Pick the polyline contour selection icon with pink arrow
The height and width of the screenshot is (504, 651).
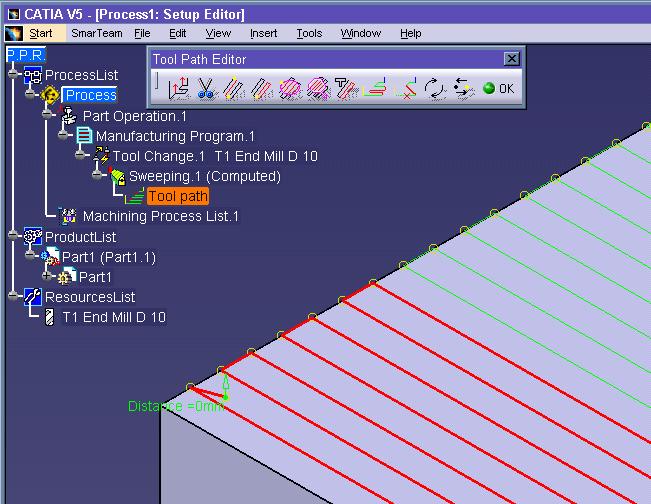[318, 88]
